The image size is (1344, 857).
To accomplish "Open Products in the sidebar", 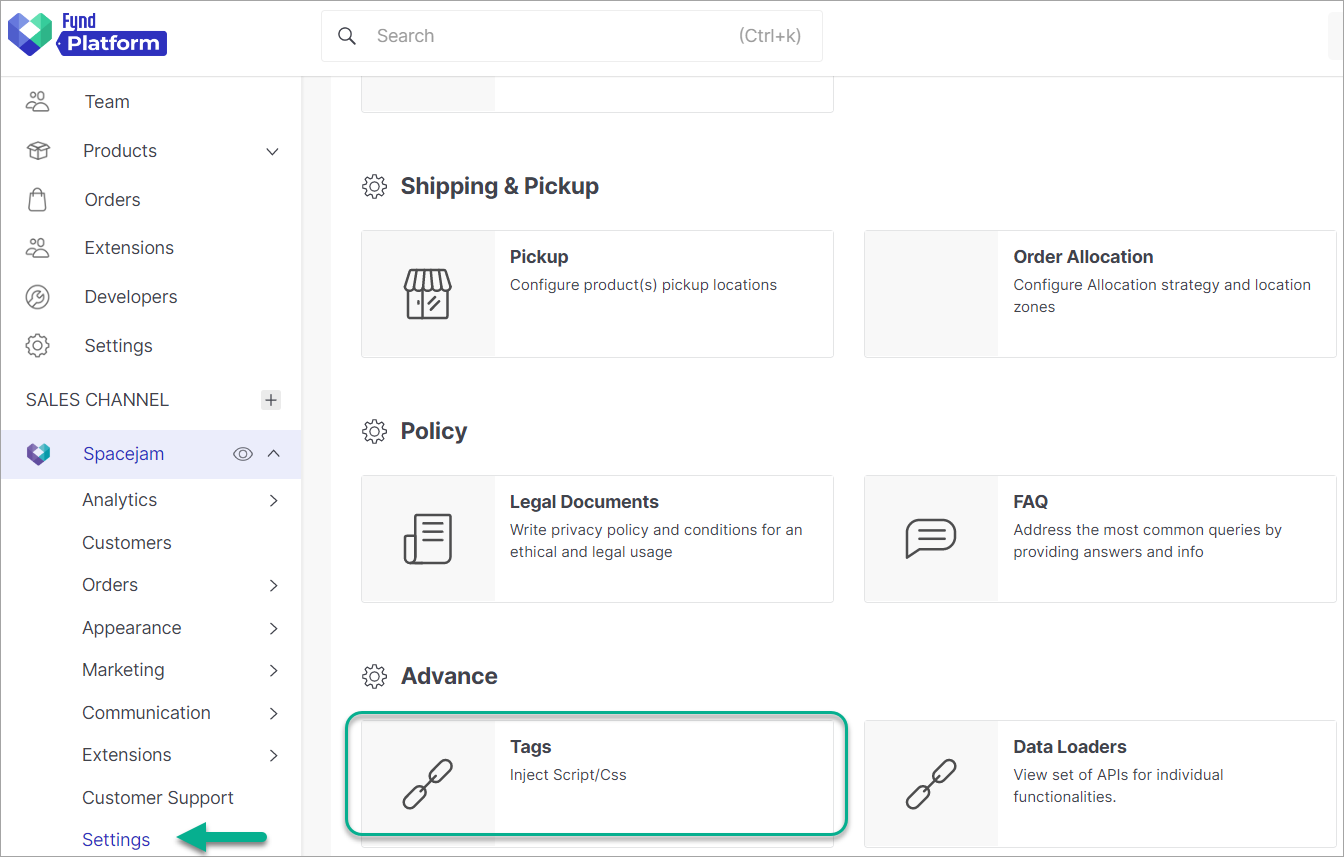I will coord(120,151).
